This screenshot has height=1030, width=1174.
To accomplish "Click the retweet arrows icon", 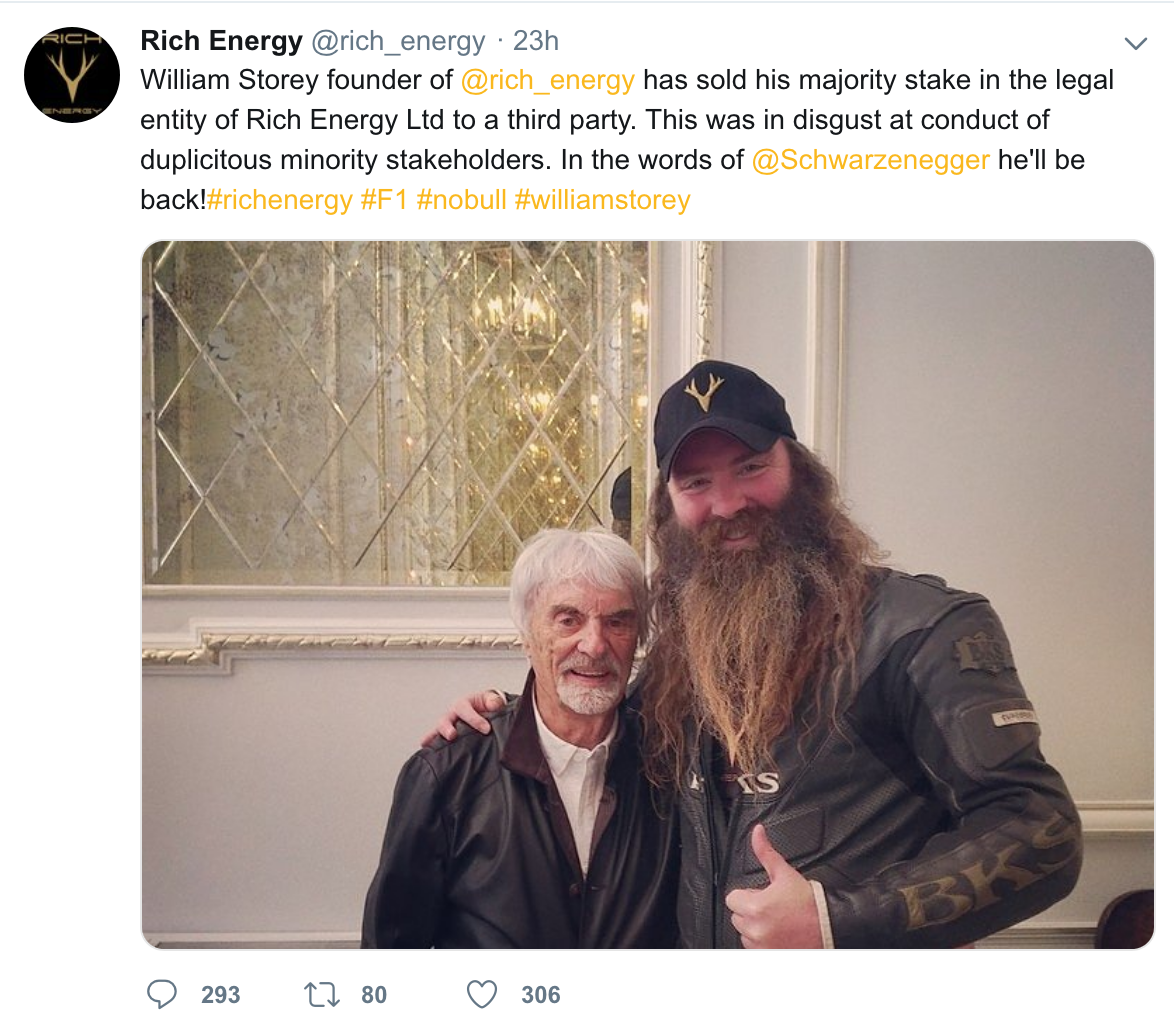I will 322,994.
